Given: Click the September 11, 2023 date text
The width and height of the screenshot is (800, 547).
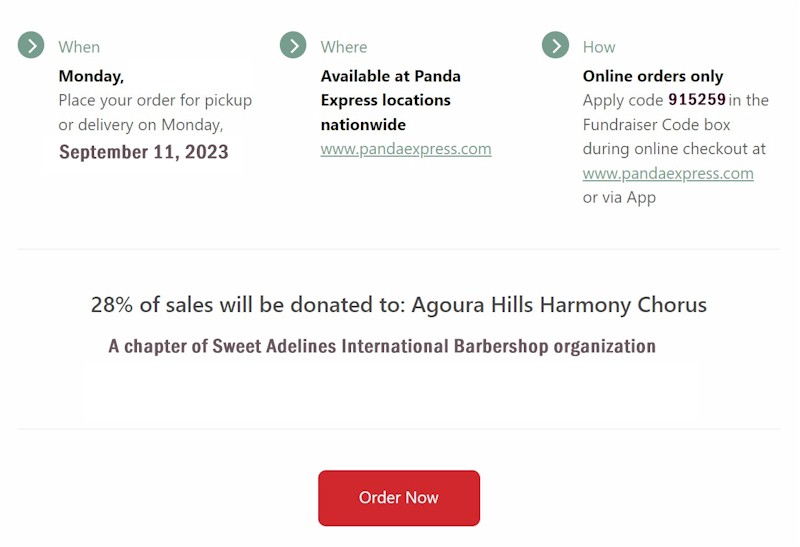Looking at the screenshot, I should coord(144,152).
